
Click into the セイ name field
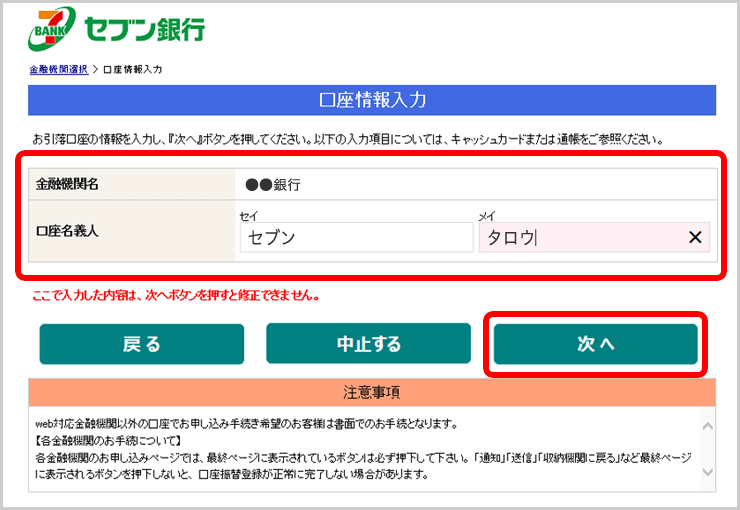(x=356, y=237)
